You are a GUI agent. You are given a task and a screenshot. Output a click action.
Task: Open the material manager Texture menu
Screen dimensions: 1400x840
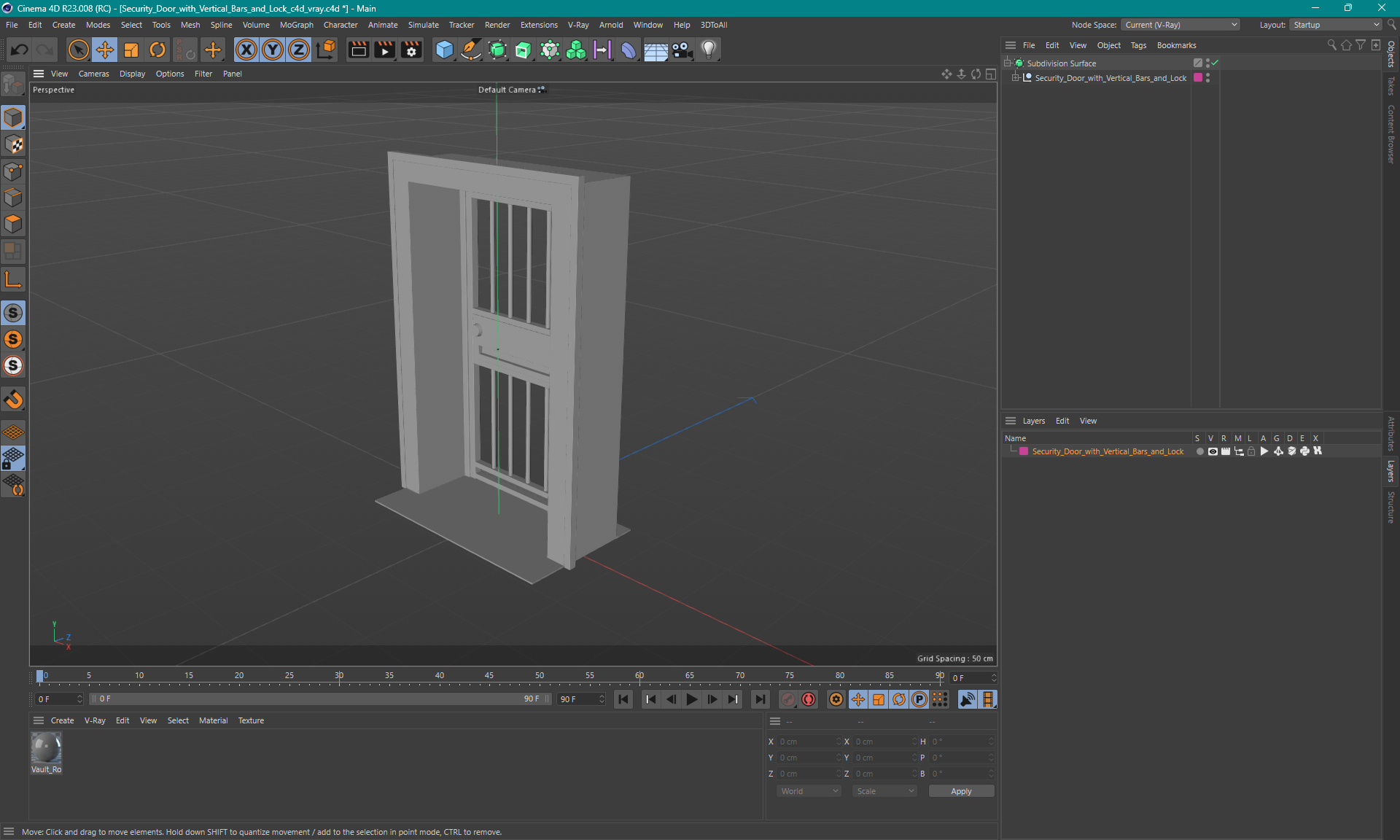(251, 720)
